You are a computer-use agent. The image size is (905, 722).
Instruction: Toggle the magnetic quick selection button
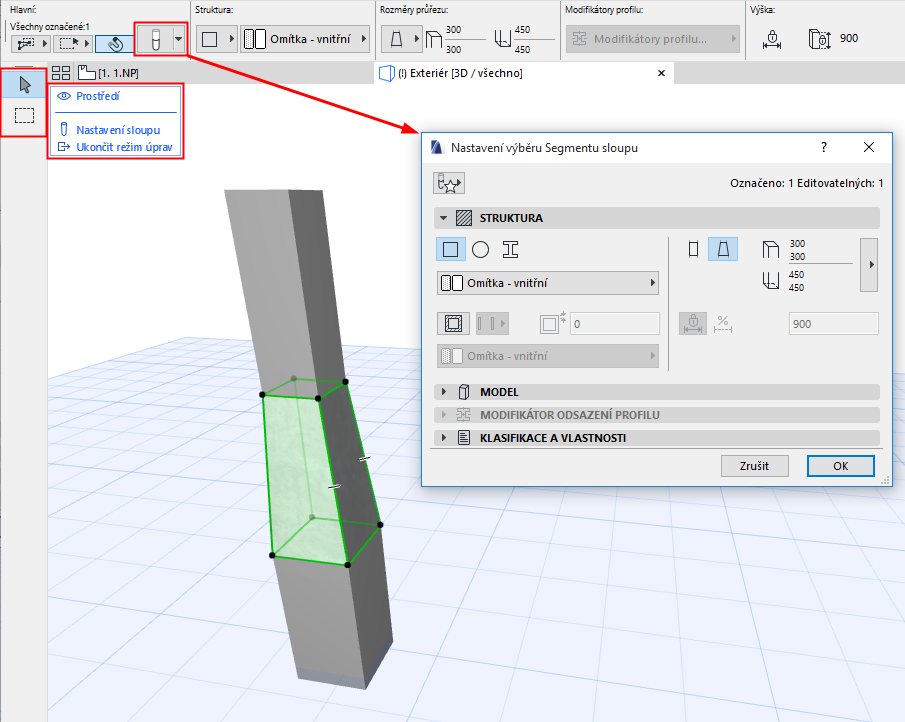coord(115,43)
